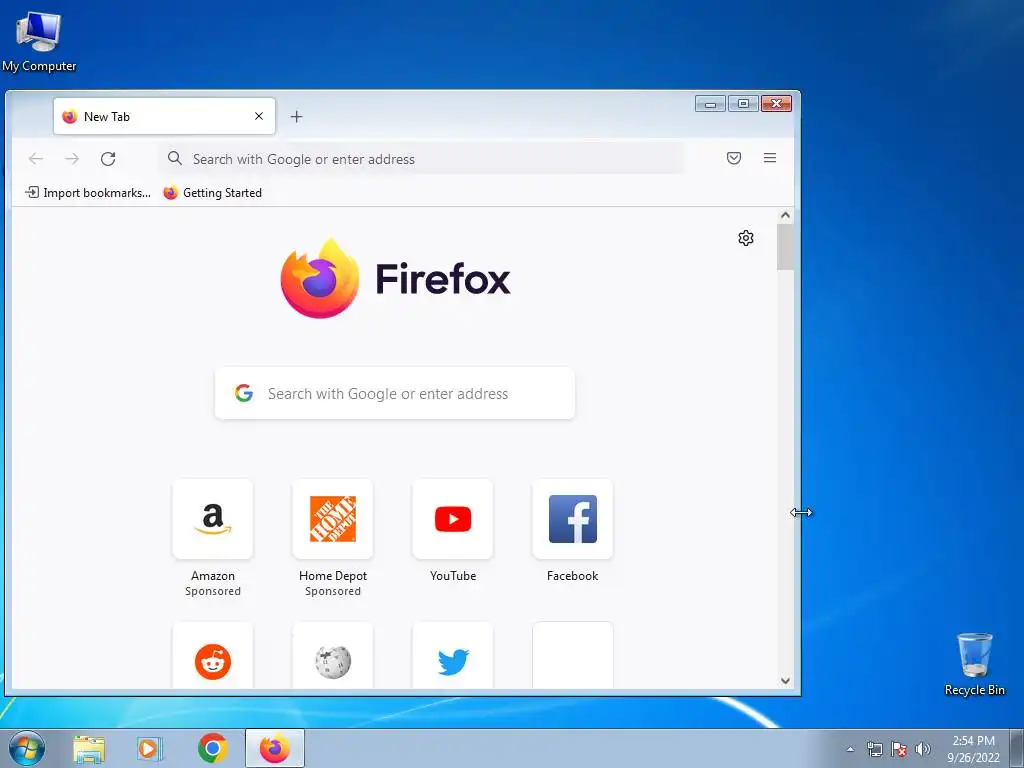Close the New Tab tab
The image size is (1024, 768).
click(x=259, y=116)
